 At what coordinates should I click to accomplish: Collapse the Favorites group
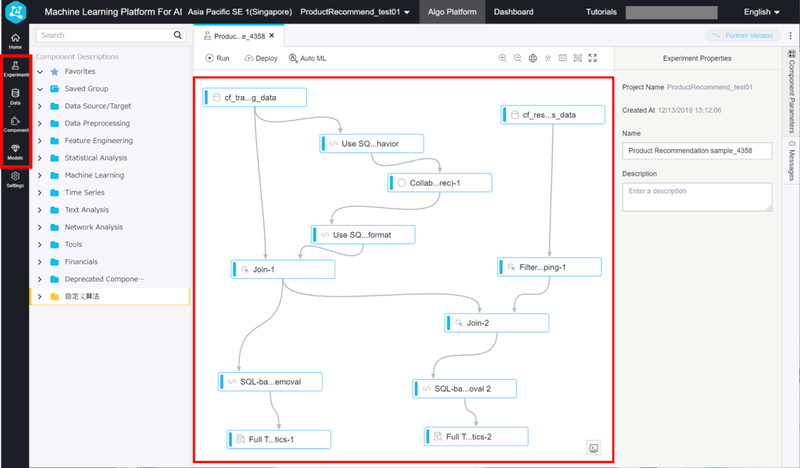coord(40,72)
